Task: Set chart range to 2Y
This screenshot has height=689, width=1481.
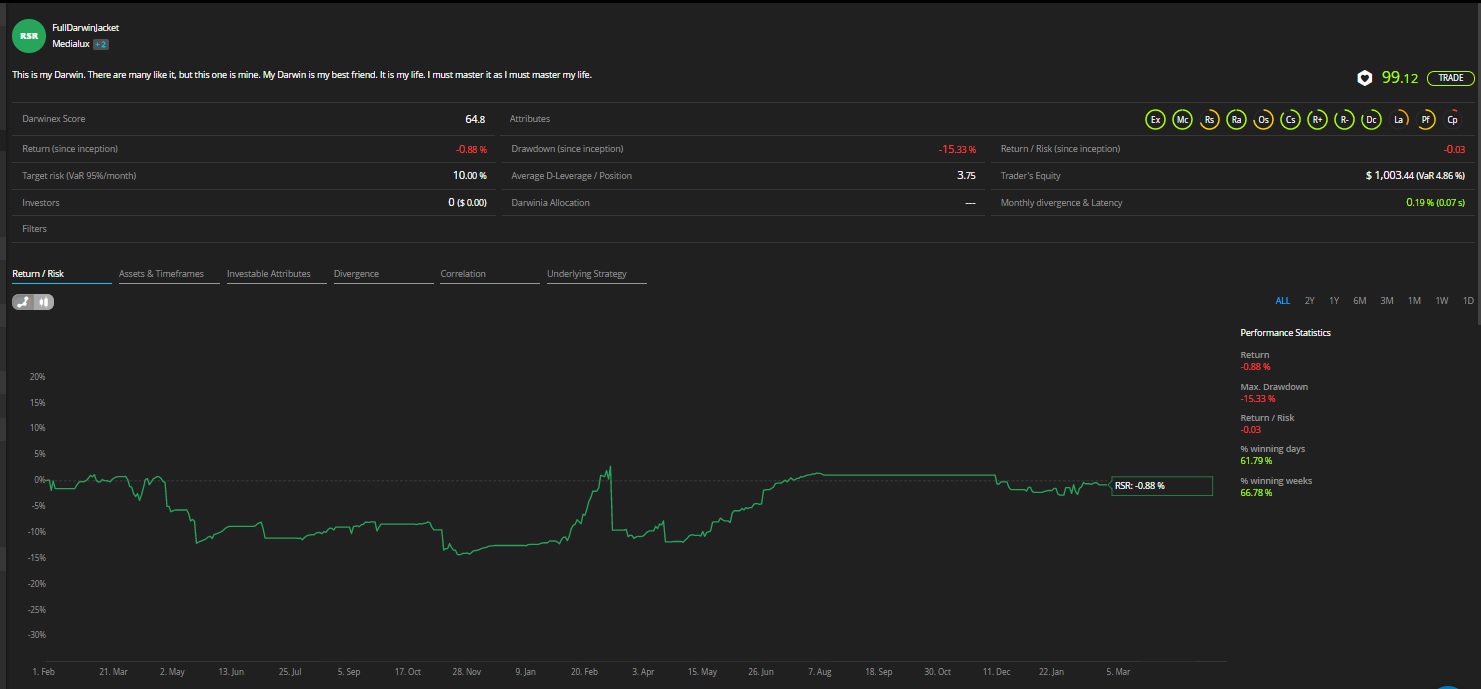Action: click(x=1310, y=301)
